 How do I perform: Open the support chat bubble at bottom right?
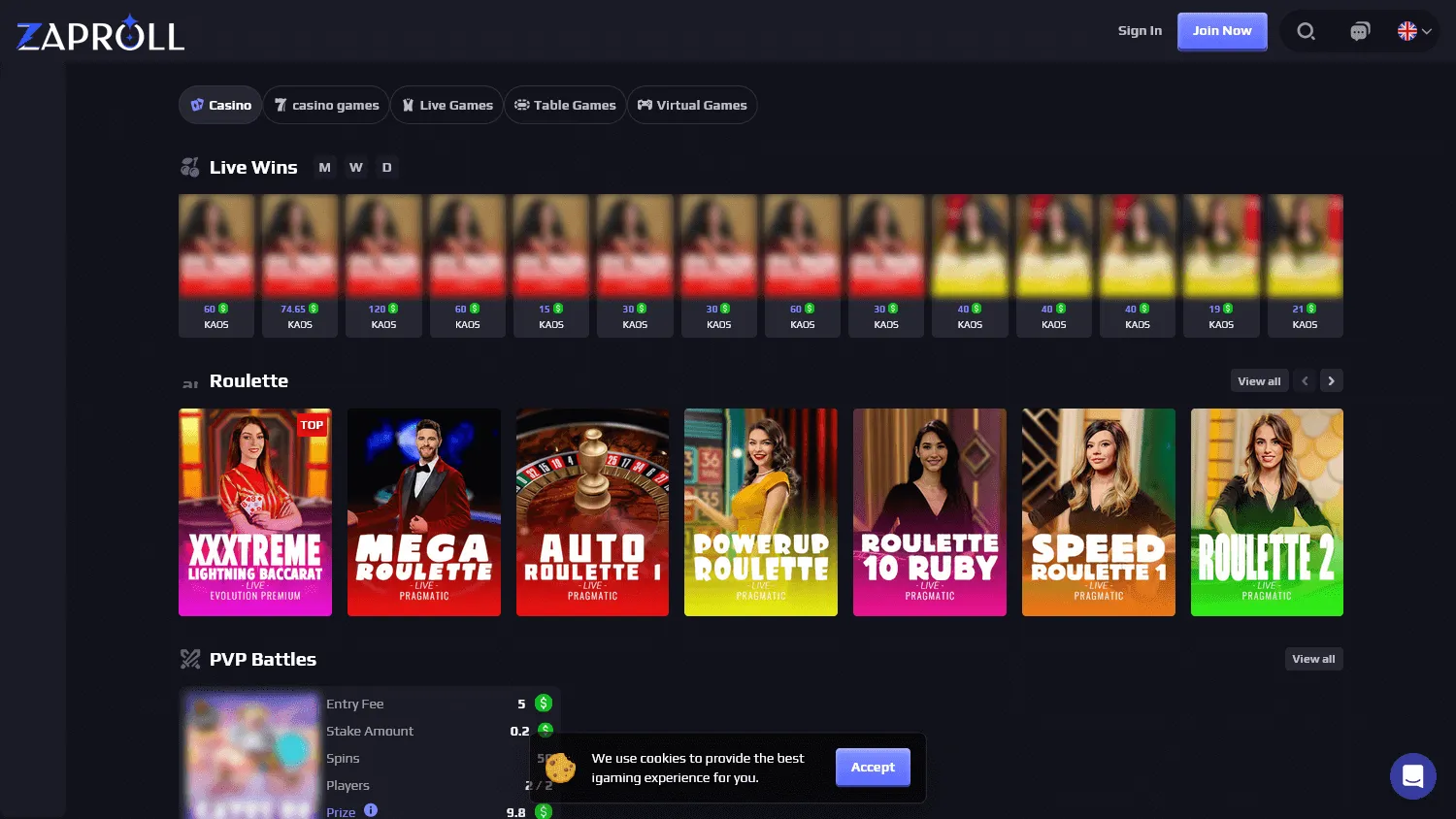[1412, 775]
